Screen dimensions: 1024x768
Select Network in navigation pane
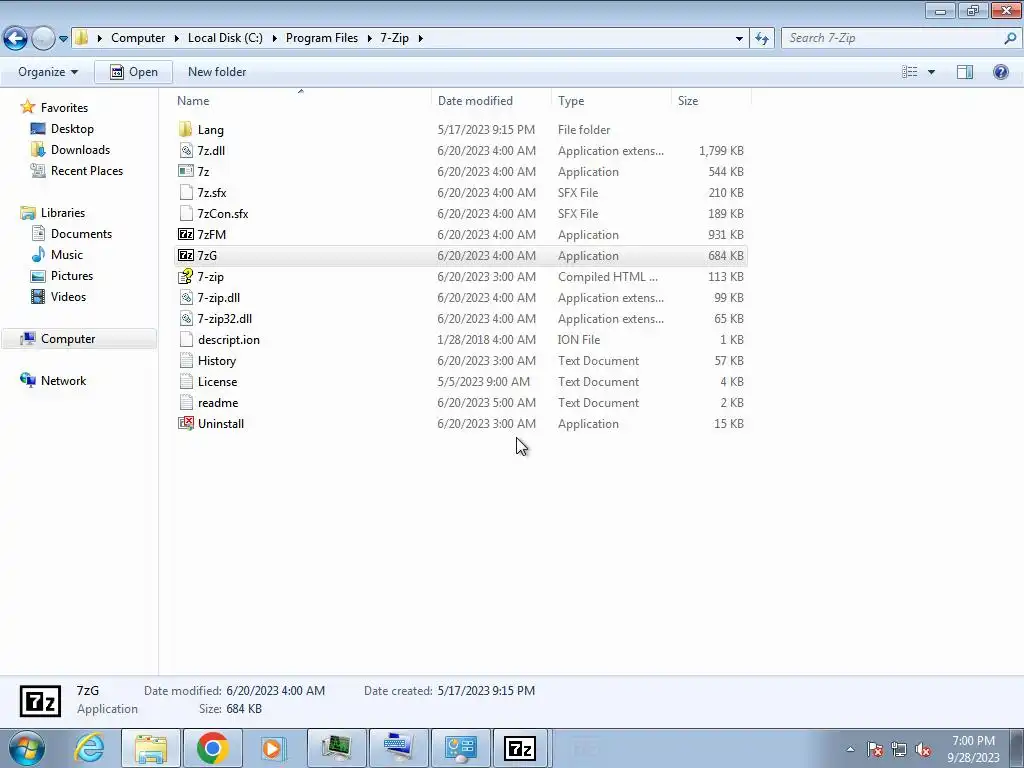click(63, 381)
